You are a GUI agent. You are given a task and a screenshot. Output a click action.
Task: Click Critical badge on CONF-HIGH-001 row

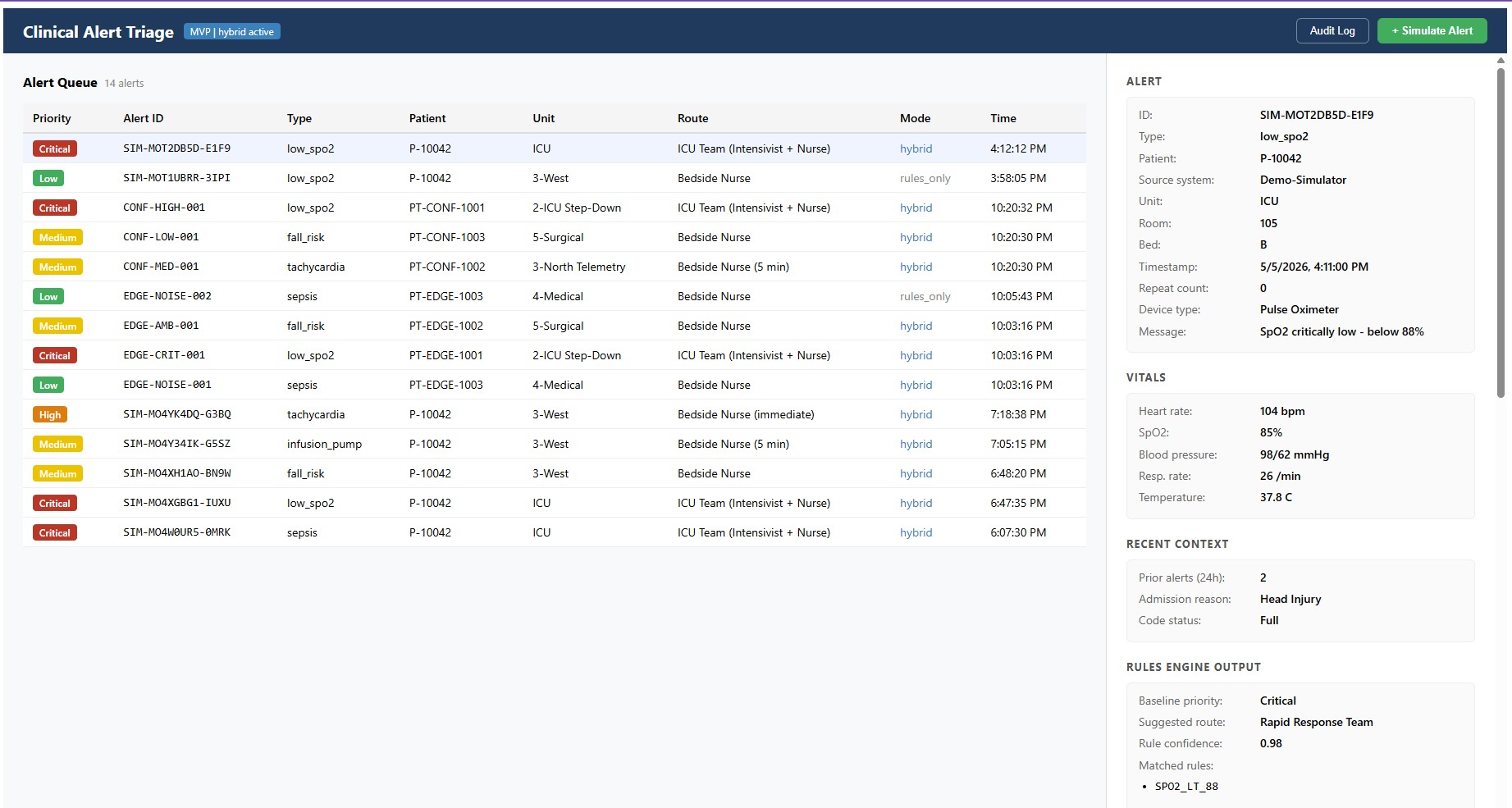[x=55, y=208]
